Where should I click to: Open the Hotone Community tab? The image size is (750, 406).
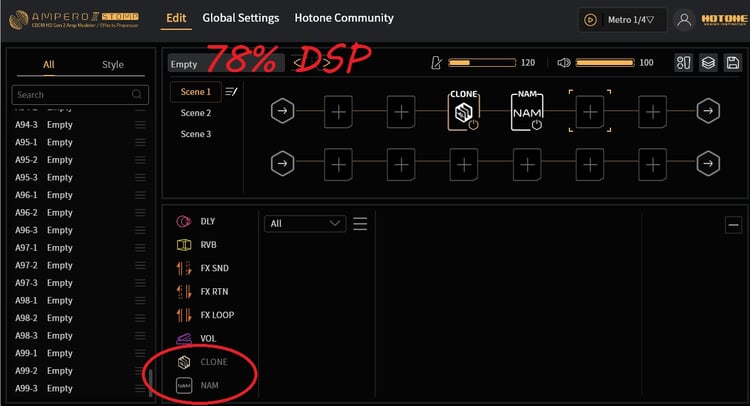point(344,18)
